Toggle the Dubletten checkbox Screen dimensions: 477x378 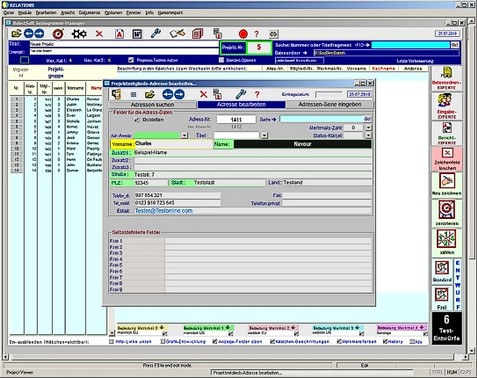pos(137,120)
